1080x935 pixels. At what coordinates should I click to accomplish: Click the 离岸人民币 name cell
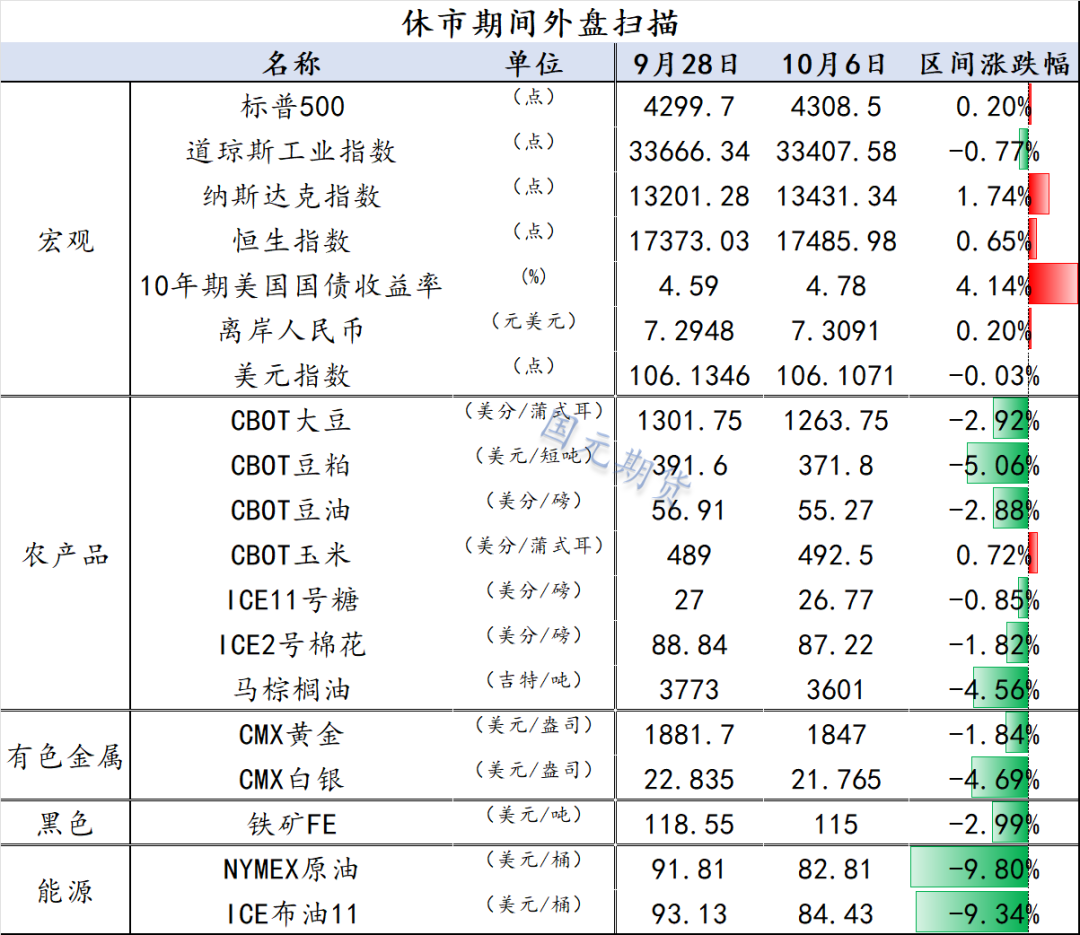tap(291, 331)
